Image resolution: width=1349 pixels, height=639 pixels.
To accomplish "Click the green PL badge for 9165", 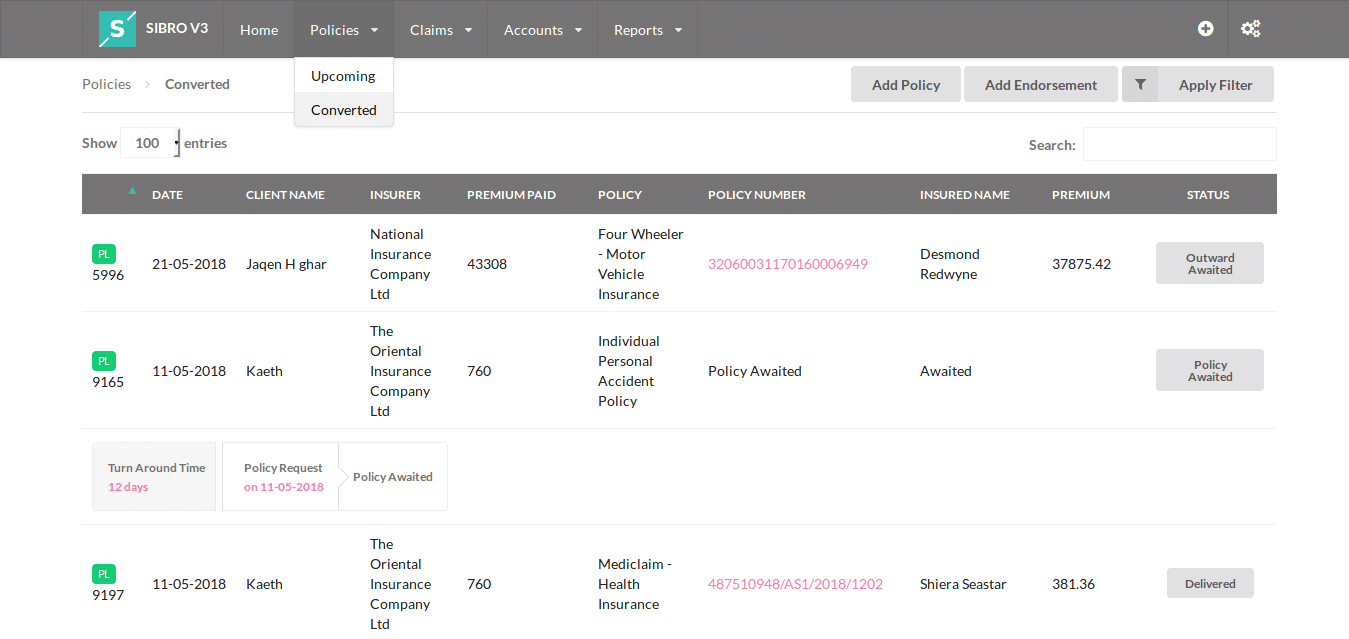I will tap(104, 362).
